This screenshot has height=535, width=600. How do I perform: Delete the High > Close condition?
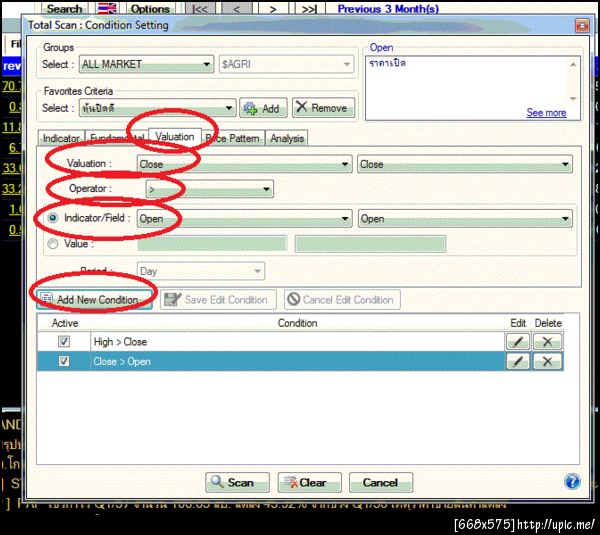pyautogui.click(x=548, y=341)
